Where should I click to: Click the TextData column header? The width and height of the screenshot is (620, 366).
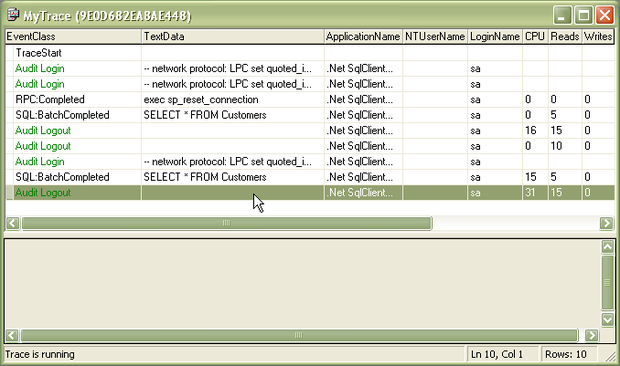tap(232, 36)
